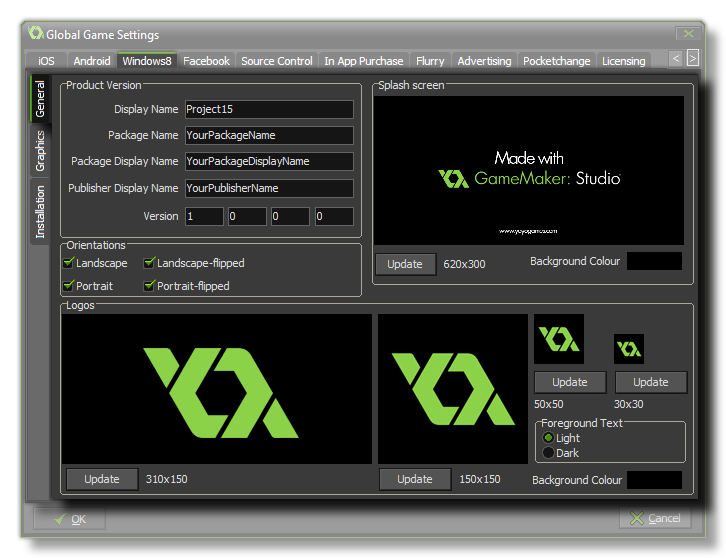Select the 310x150 wide logo image
The height and width of the screenshot is (558, 726).
tap(216, 388)
